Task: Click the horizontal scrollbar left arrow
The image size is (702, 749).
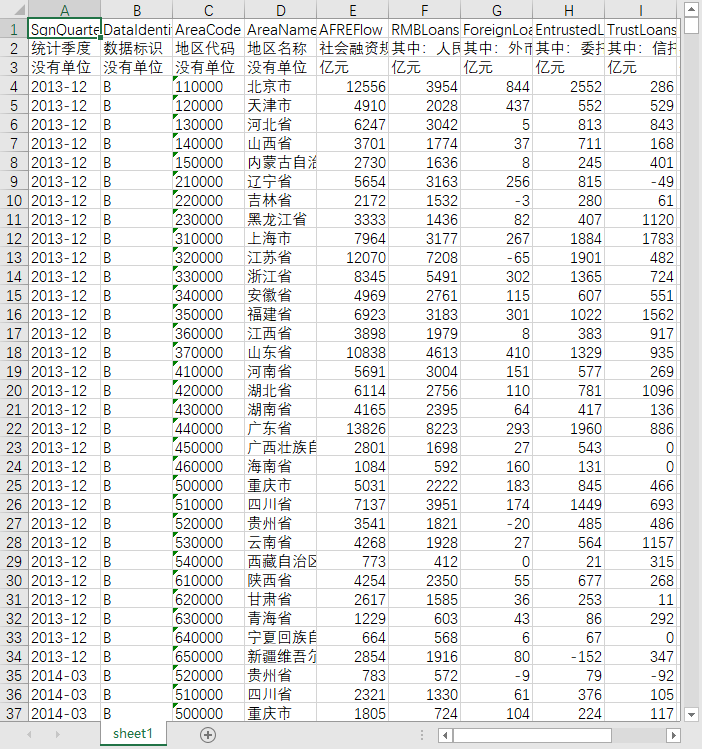Action: [445, 736]
